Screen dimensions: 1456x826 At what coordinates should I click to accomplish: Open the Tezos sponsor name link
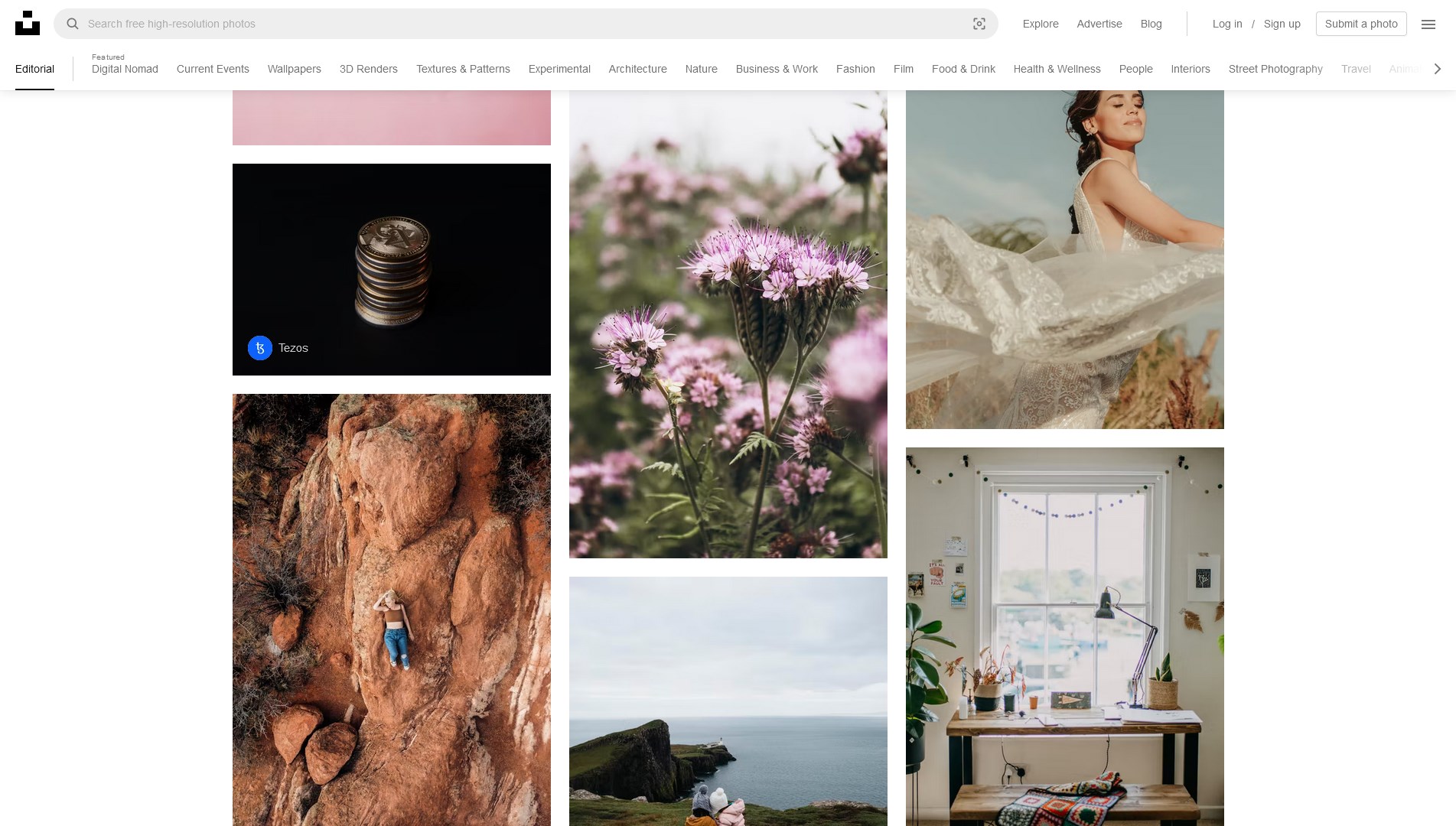click(293, 348)
